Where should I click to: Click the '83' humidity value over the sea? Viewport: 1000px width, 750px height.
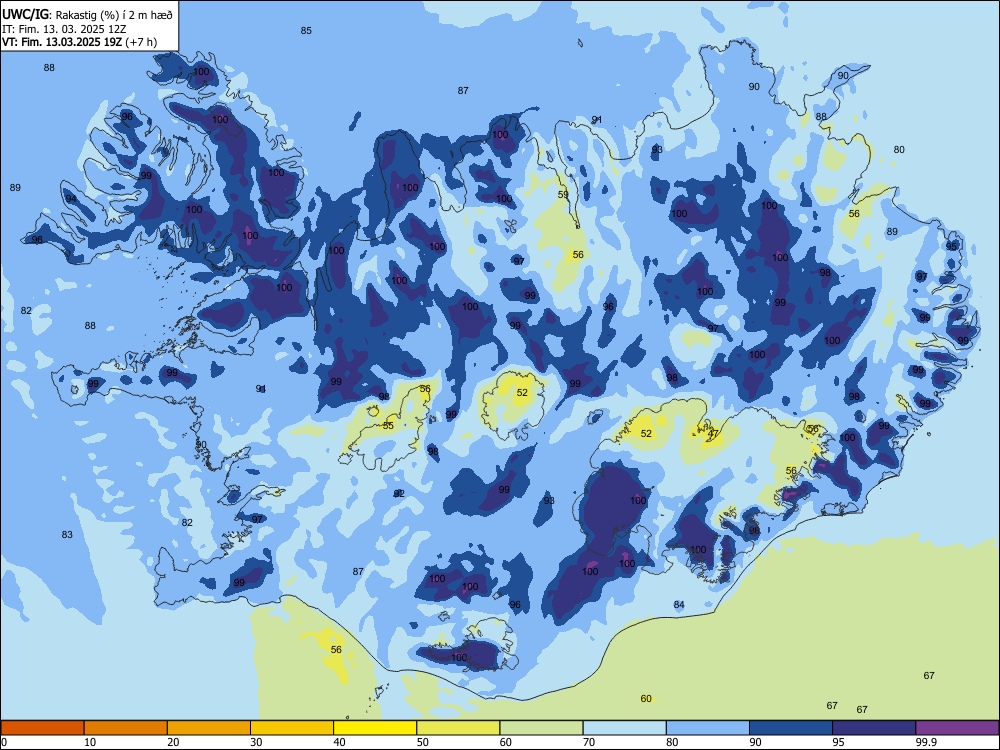pos(67,534)
